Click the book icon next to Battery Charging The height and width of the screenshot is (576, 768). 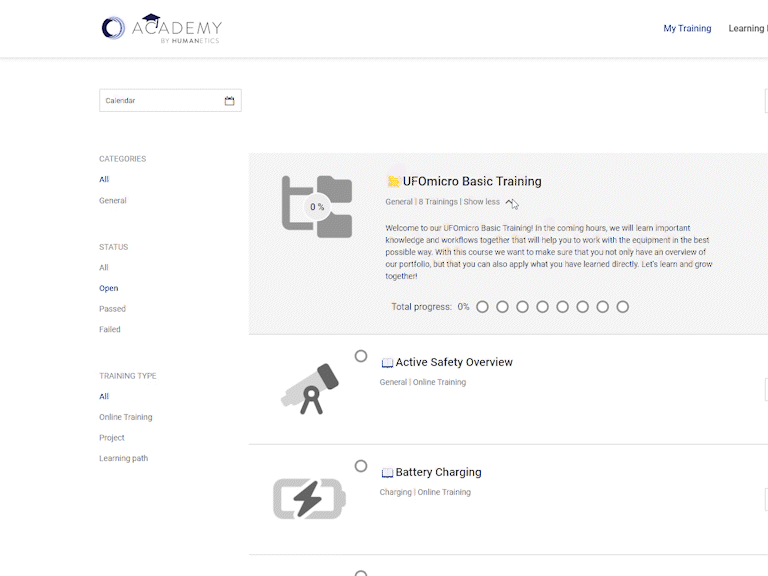[387, 473]
